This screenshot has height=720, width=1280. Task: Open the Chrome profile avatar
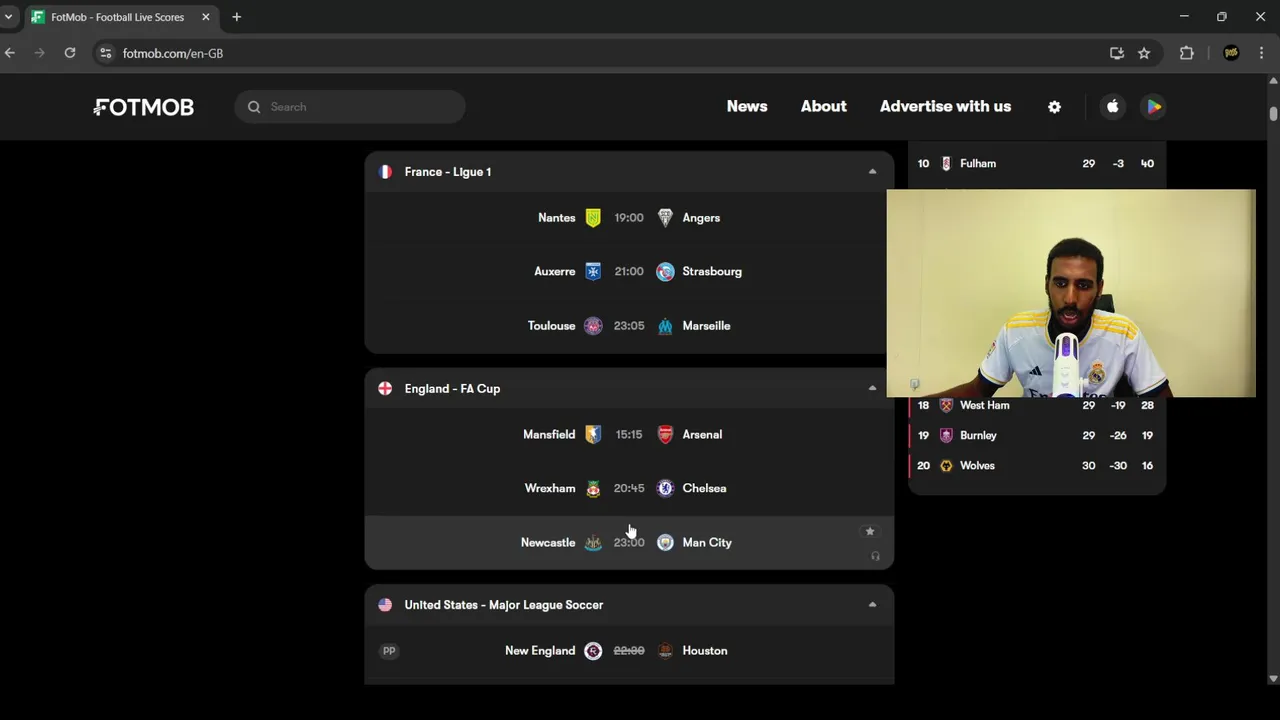pos(1231,53)
